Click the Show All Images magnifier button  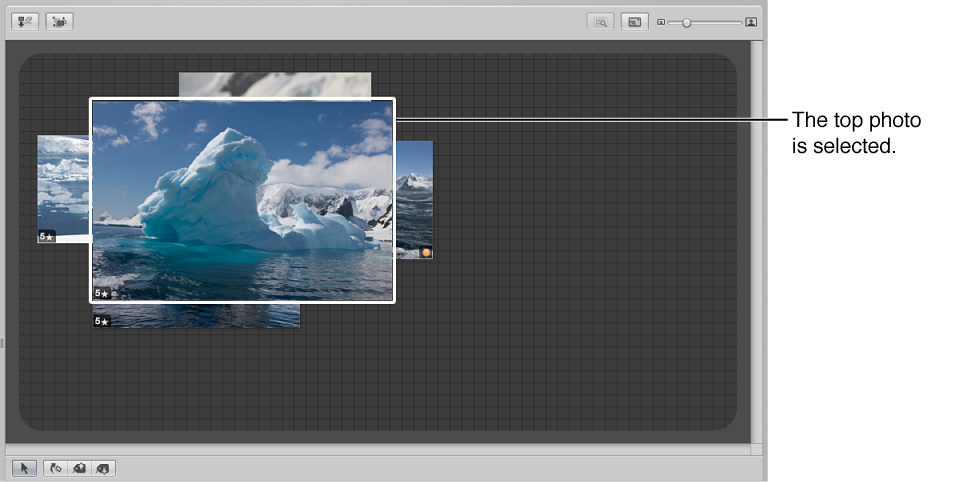click(600, 22)
